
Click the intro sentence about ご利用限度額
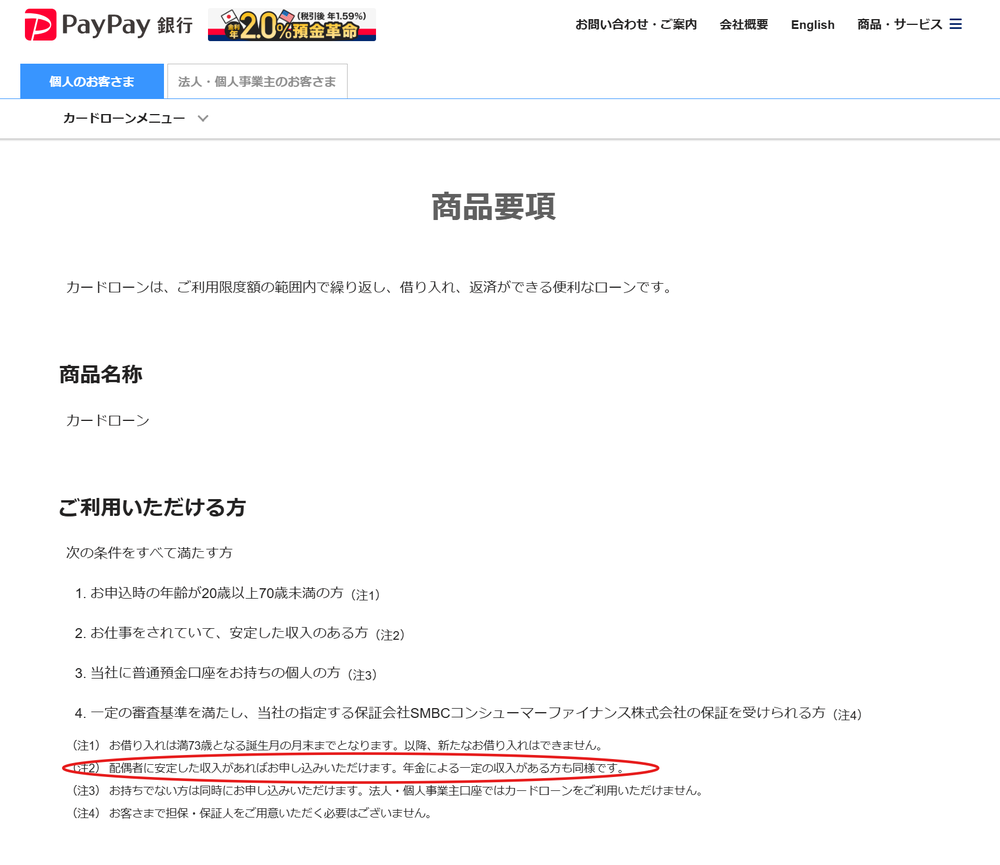coord(369,288)
